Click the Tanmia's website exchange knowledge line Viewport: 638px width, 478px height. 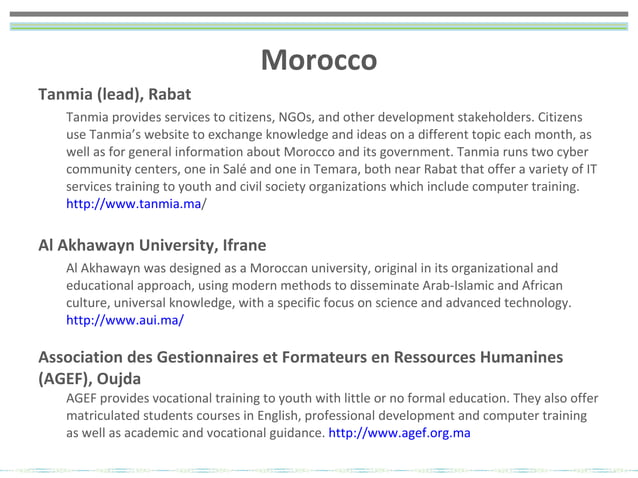pyautogui.click(x=329, y=134)
